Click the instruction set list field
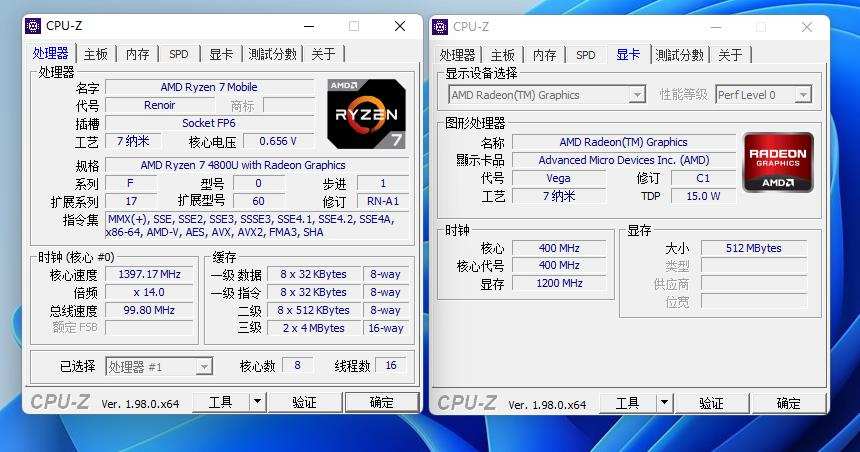The image size is (860, 452). click(x=257, y=225)
